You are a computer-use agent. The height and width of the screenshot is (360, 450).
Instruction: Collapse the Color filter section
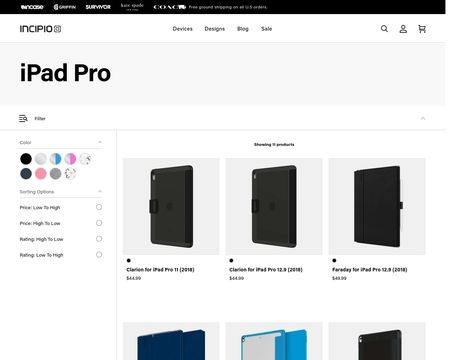100,142
